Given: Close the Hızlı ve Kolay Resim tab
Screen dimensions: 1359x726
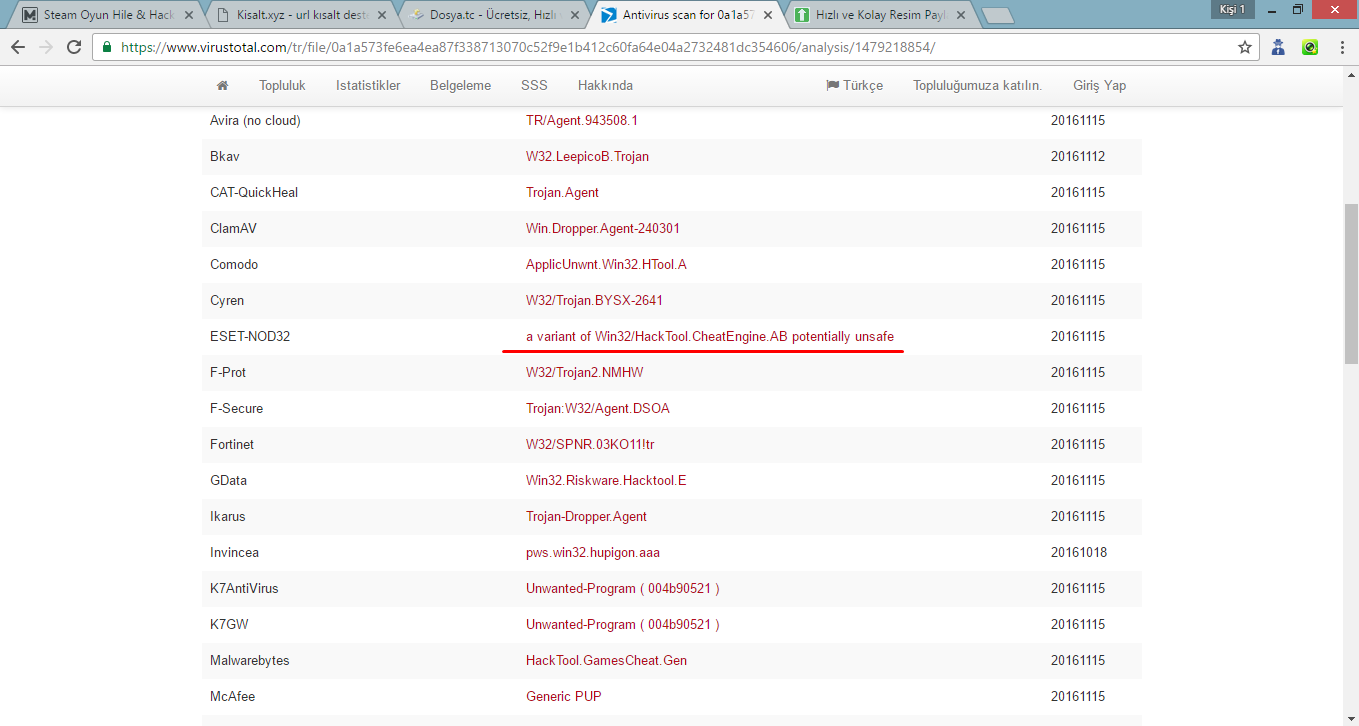Looking at the screenshot, I should pyautogui.click(x=960, y=15).
